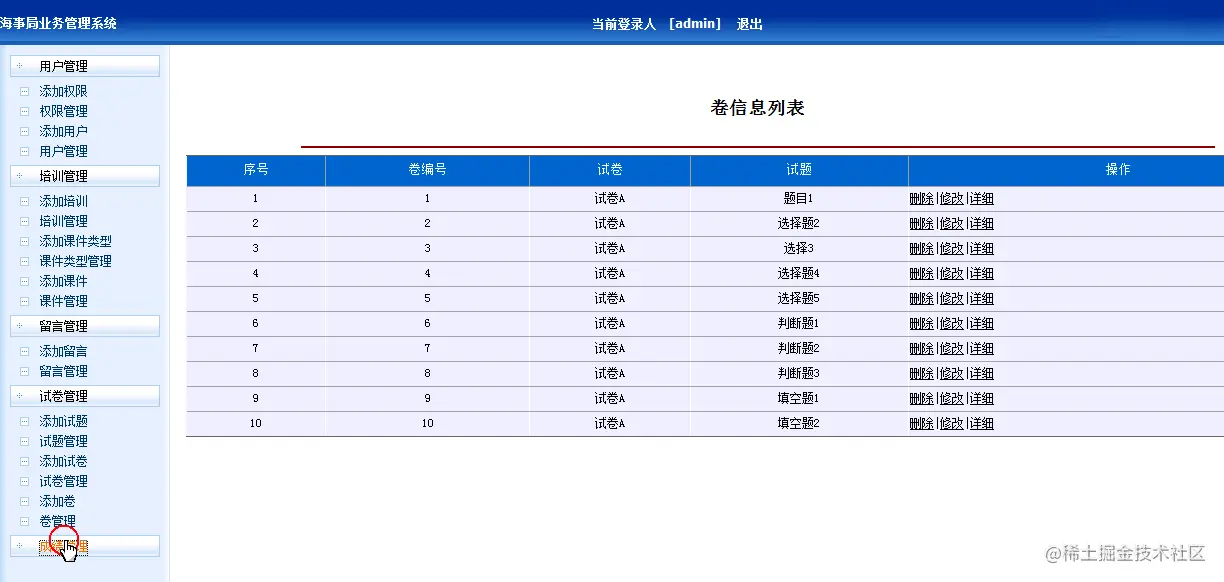Expand the 培训管理 section header plus icon

17,176
